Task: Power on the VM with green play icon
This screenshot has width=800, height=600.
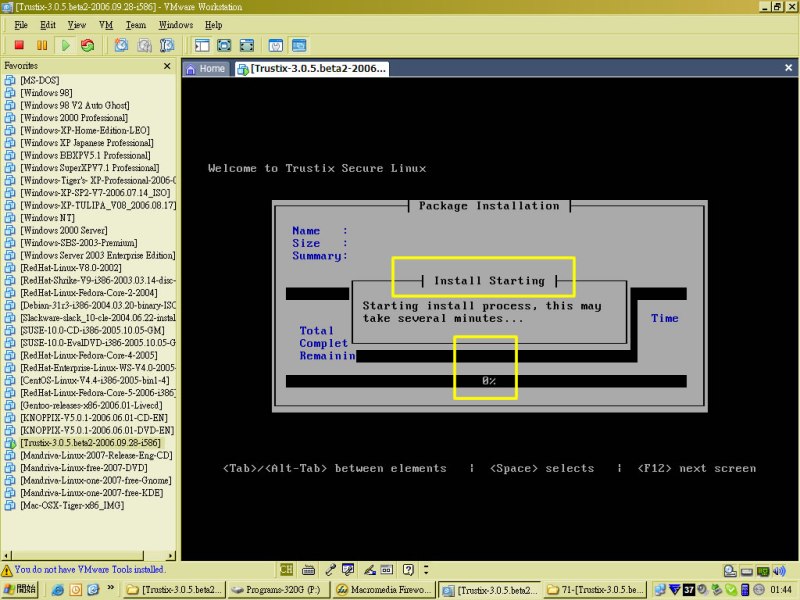Action: coord(65,45)
